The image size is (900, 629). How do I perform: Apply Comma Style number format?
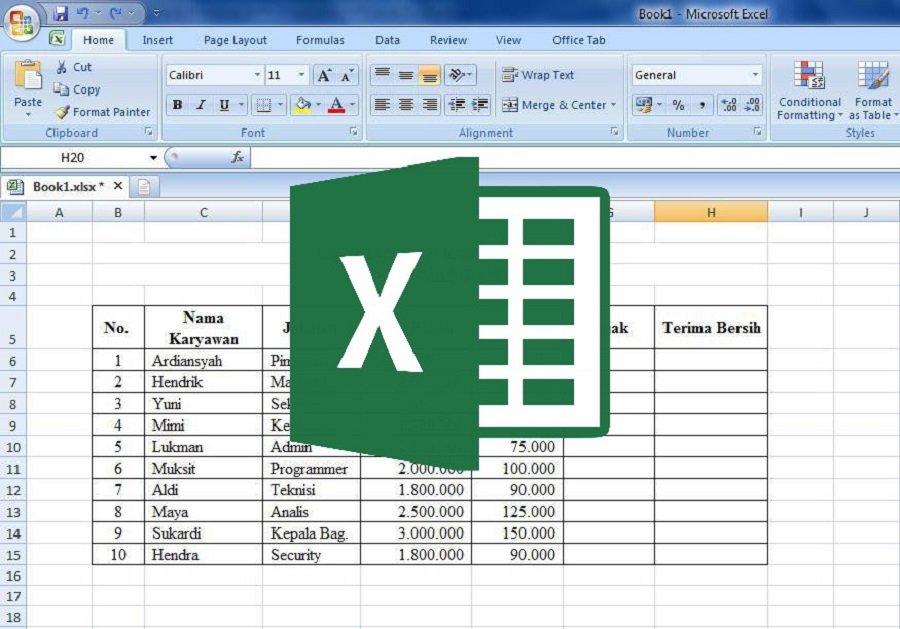(x=702, y=105)
